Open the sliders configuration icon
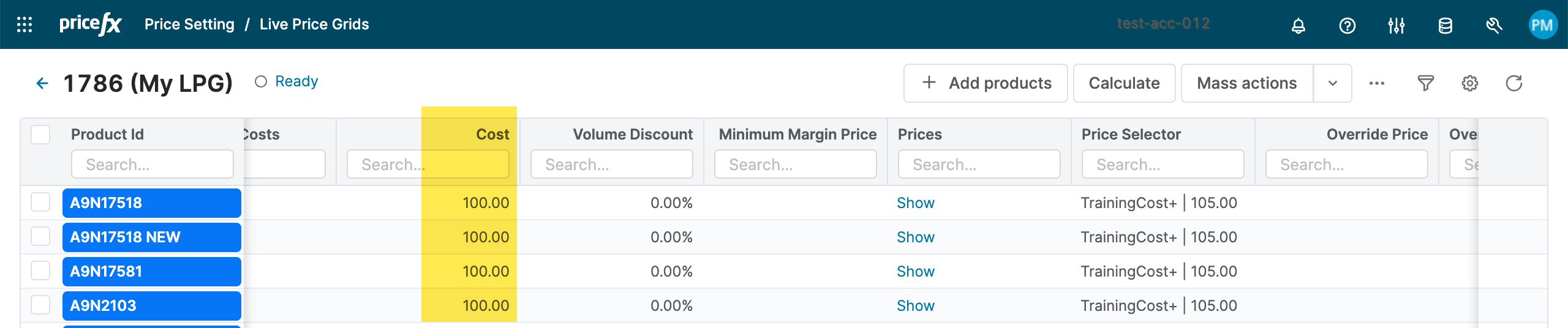Viewport: 1568px width, 328px height. point(1396,26)
